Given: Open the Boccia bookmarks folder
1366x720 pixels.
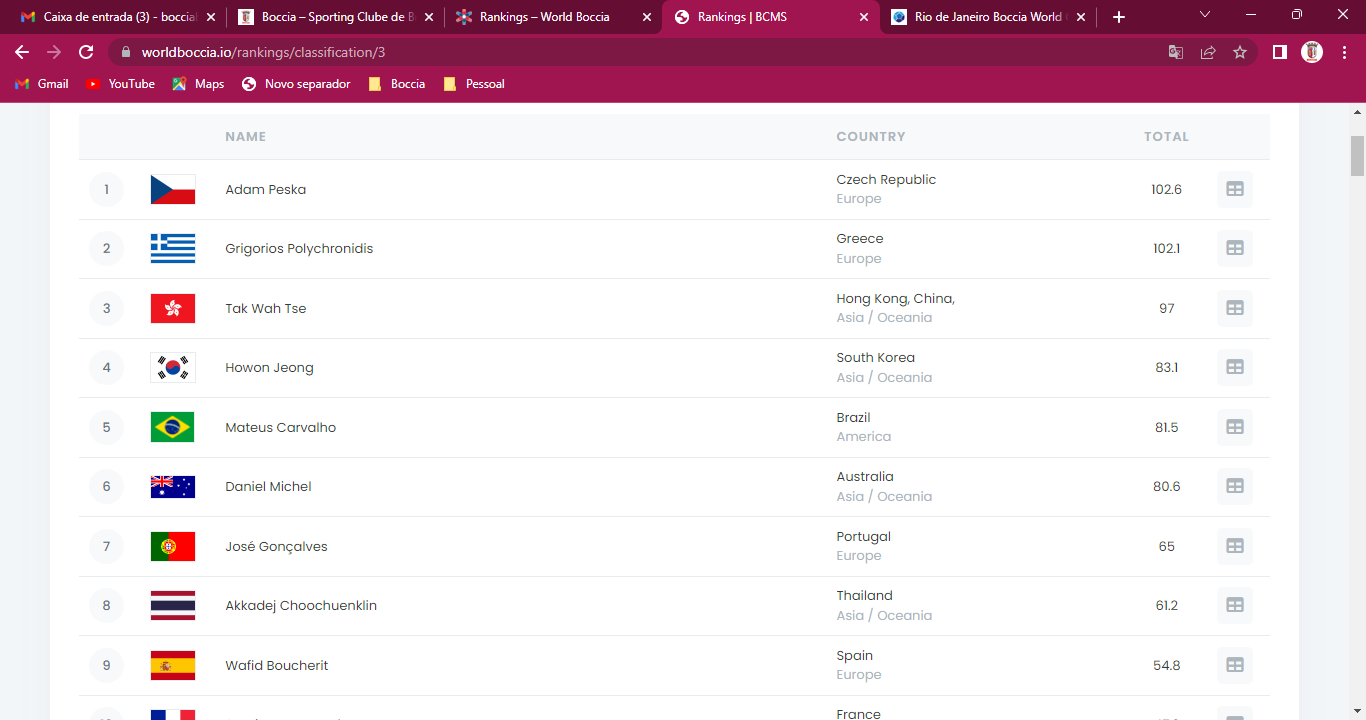Looking at the screenshot, I should [397, 84].
